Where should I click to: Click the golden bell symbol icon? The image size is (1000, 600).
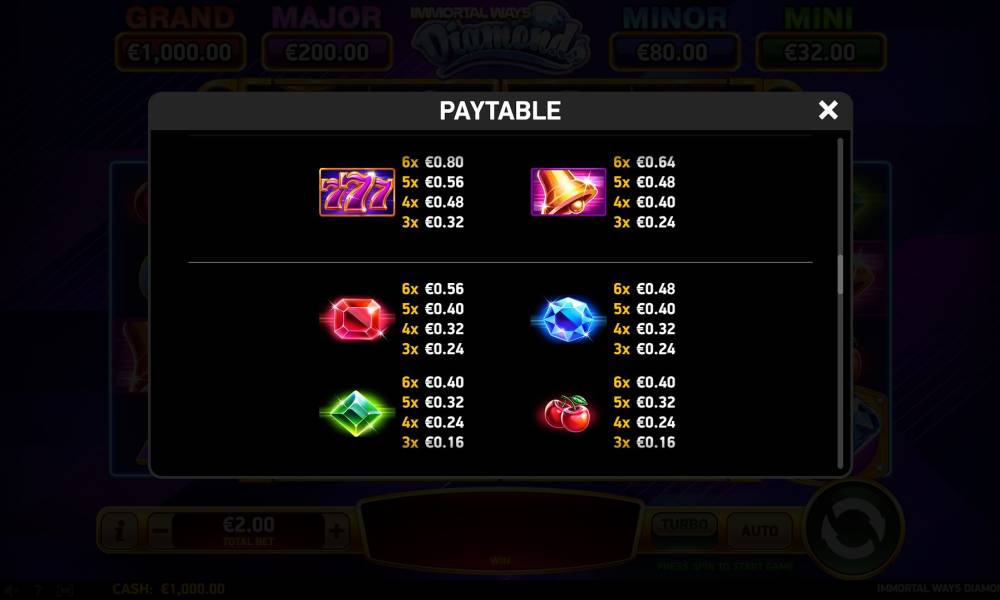point(568,192)
